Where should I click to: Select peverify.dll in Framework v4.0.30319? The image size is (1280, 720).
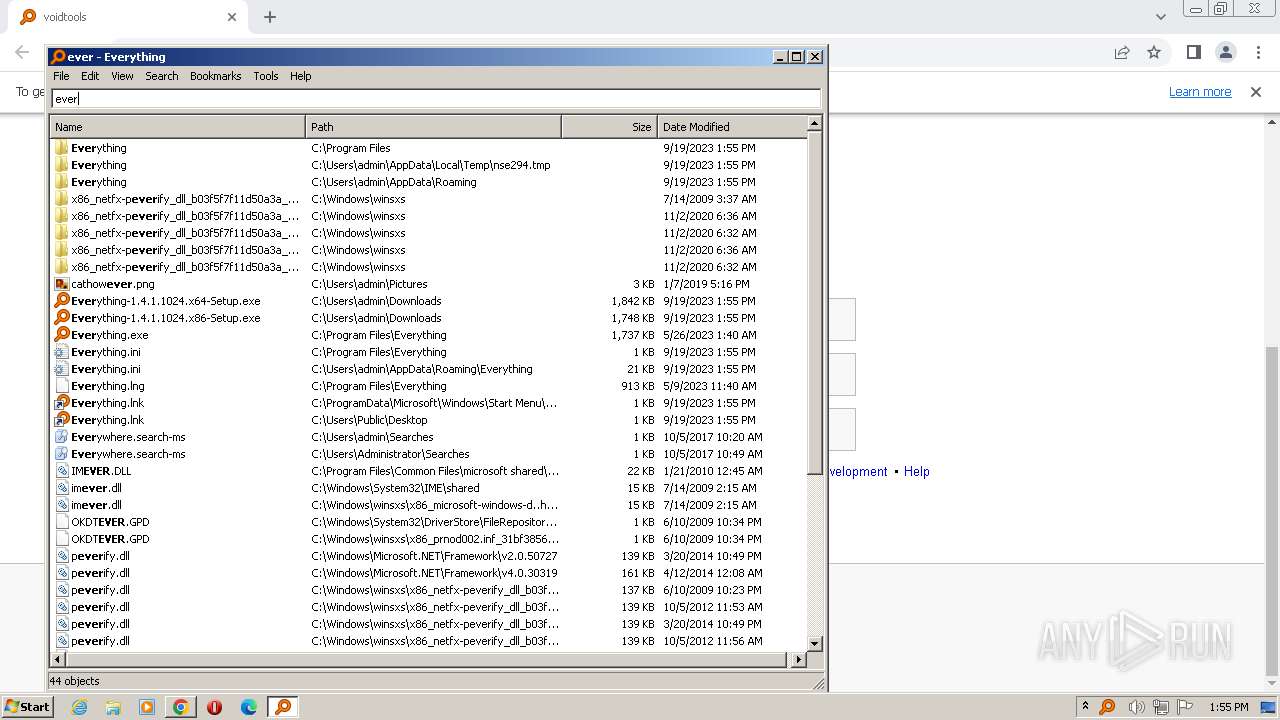click(x=428, y=573)
